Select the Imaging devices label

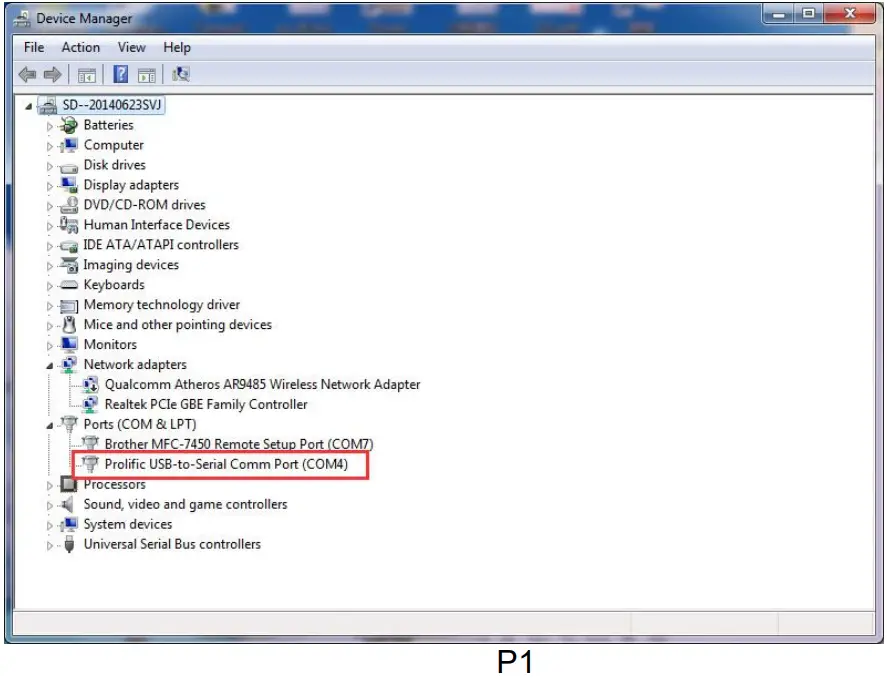(131, 265)
